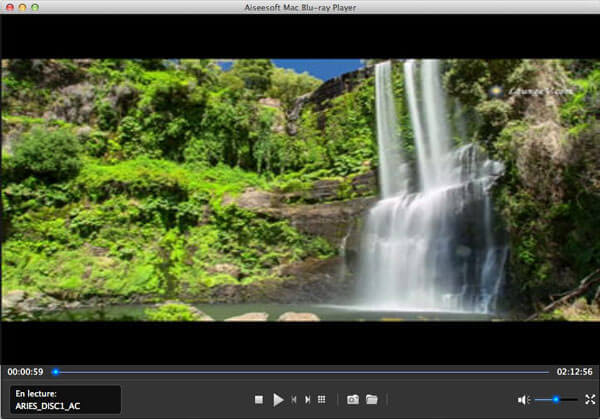
Task: Mute audio via speaker icon
Action: click(x=523, y=400)
